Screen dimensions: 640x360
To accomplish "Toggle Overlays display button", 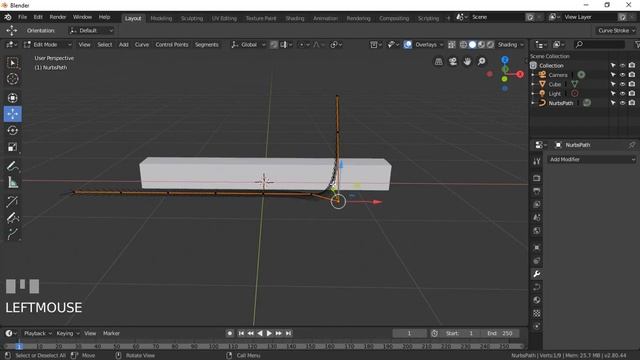I will [407, 44].
